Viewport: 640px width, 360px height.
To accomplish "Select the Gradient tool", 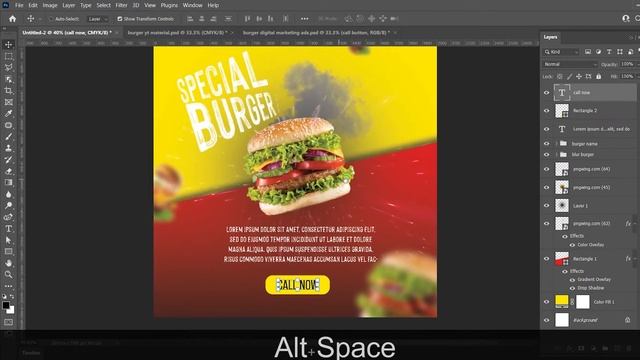I will click(9, 182).
